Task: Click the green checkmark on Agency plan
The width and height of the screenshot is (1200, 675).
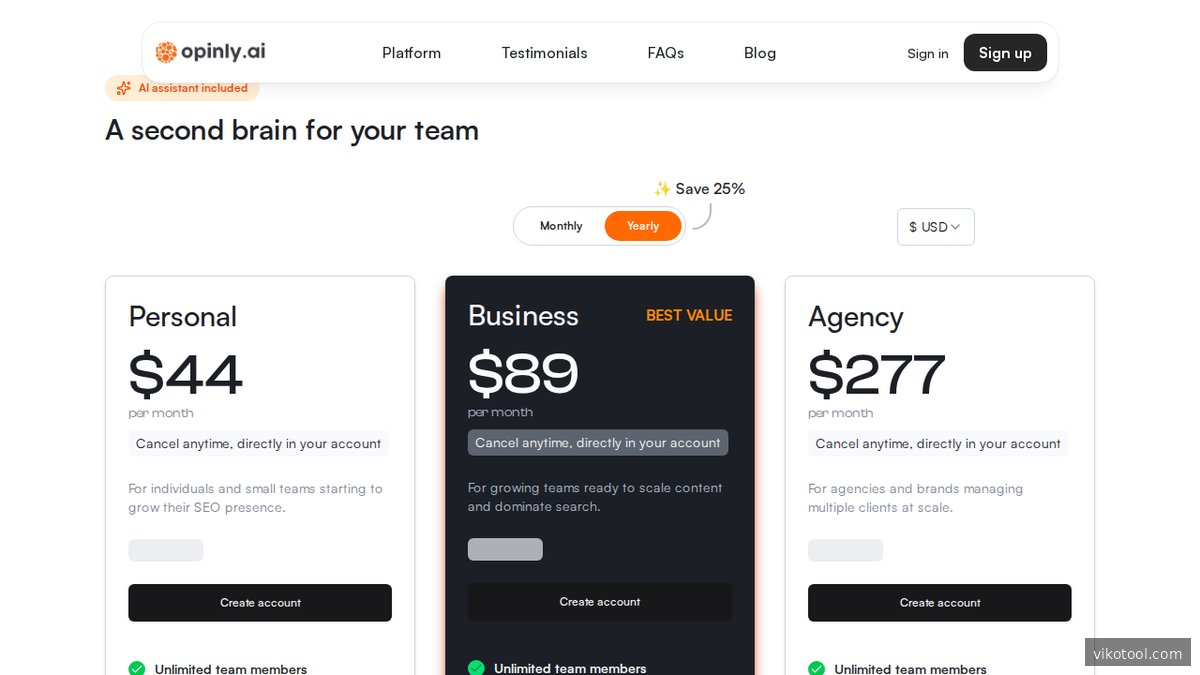Action: [x=816, y=668]
